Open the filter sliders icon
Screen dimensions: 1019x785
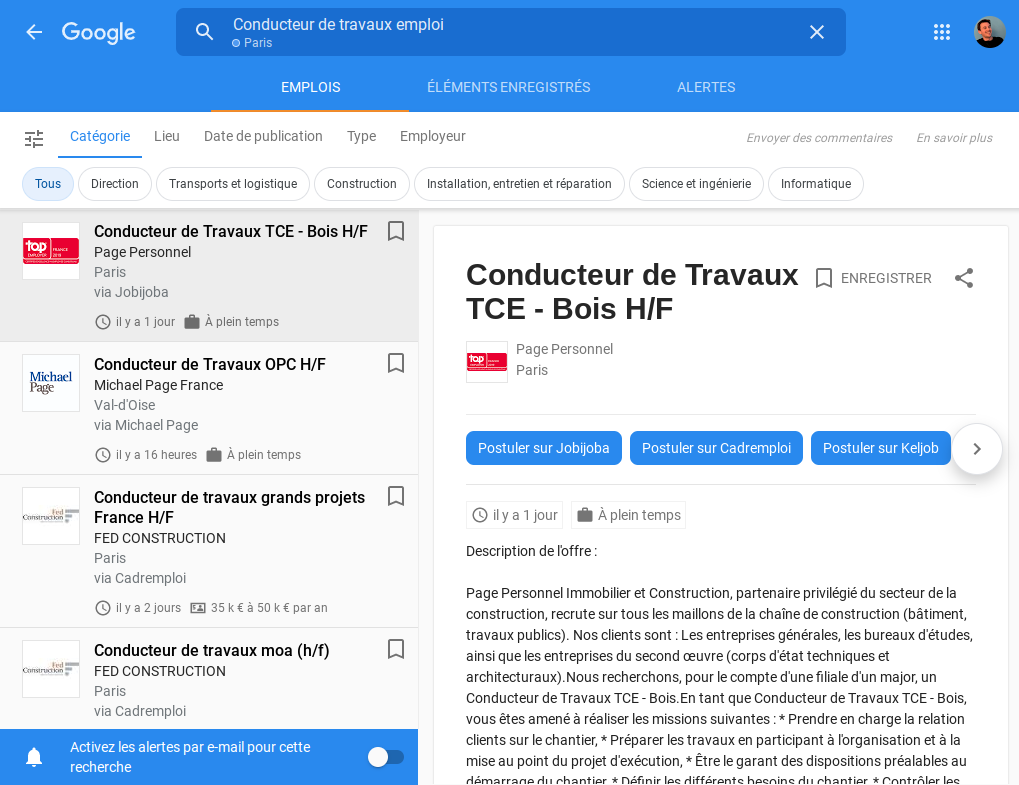(34, 138)
